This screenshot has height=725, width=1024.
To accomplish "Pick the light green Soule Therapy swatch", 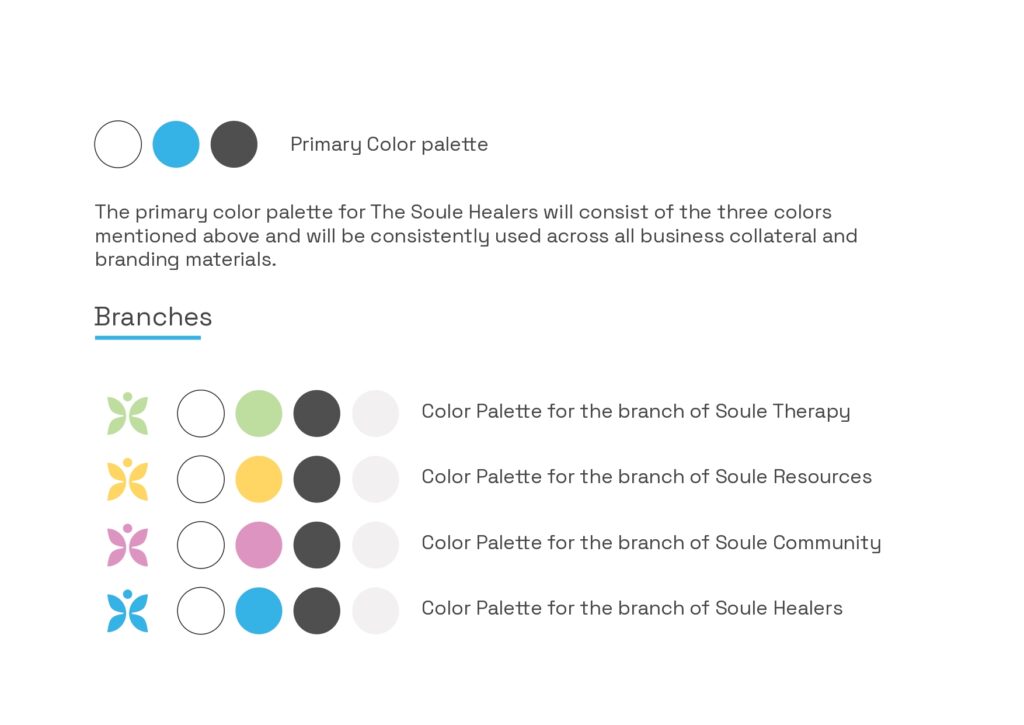I will tap(259, 413).
